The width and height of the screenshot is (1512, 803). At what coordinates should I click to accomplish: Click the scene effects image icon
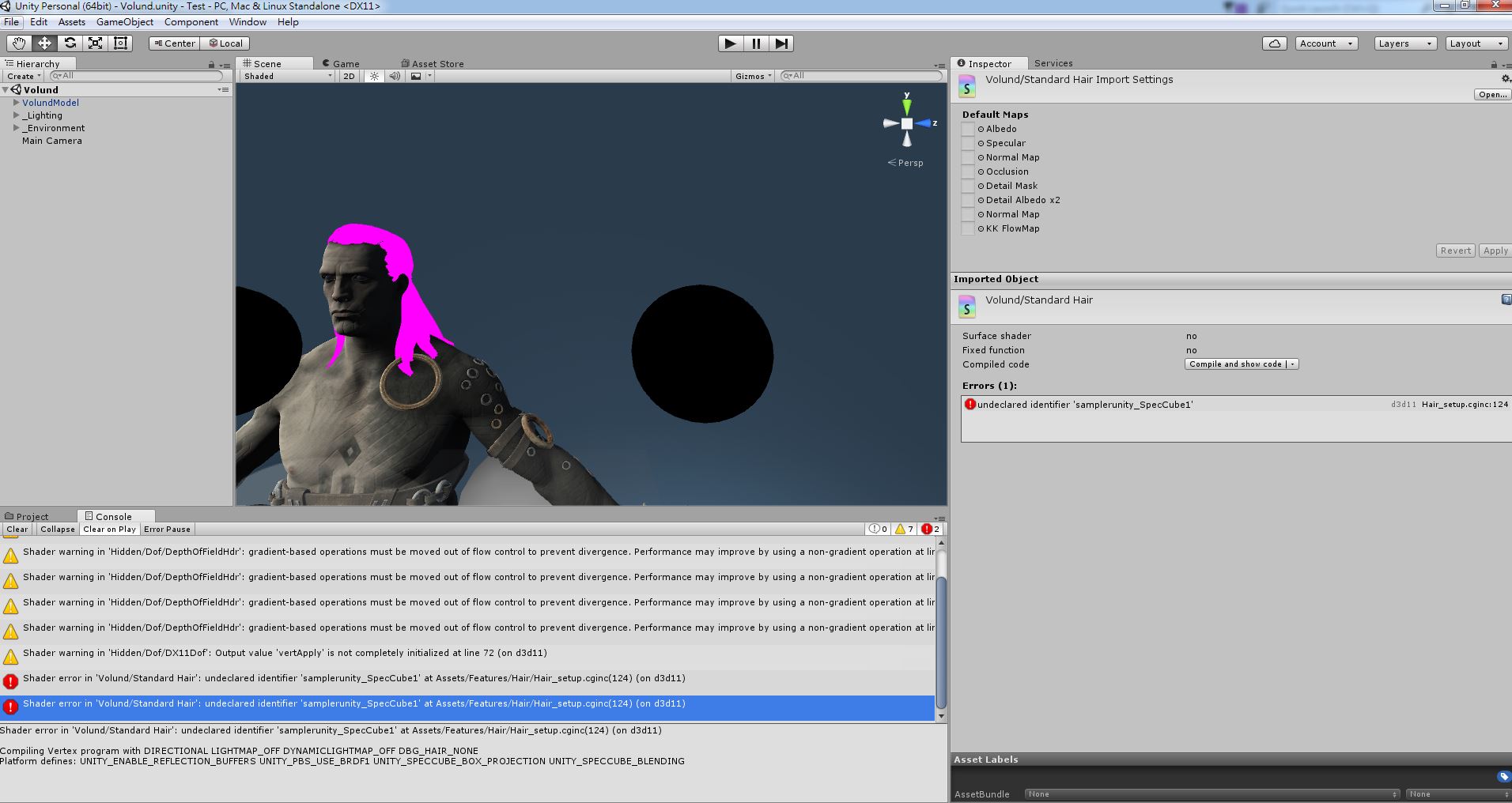coord(416,76)
